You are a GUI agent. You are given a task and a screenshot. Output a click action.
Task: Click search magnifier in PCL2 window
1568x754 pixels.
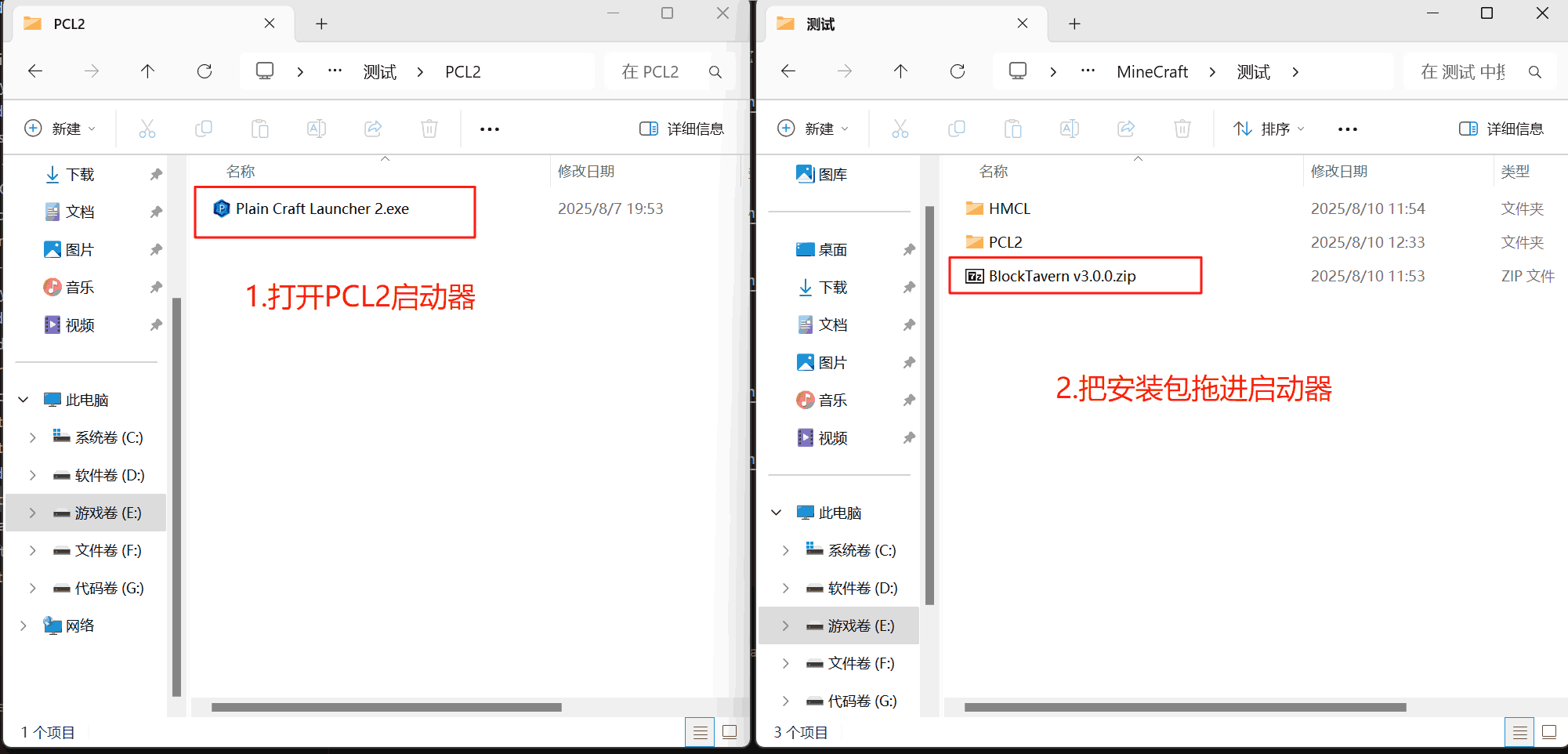[715, 72]
